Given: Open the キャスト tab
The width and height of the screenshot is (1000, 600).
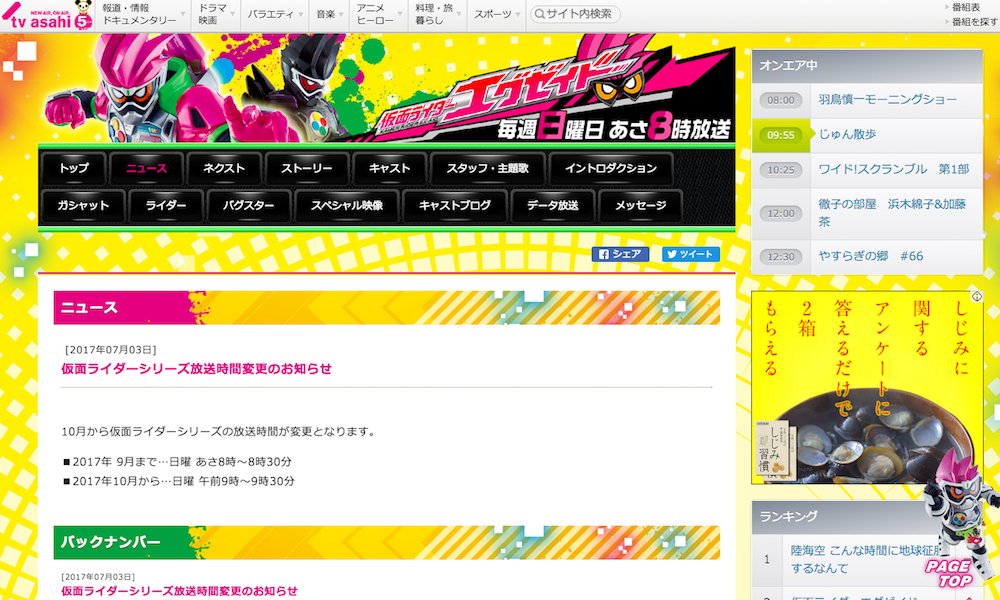Looking at the screenshot, I should 389,168.
